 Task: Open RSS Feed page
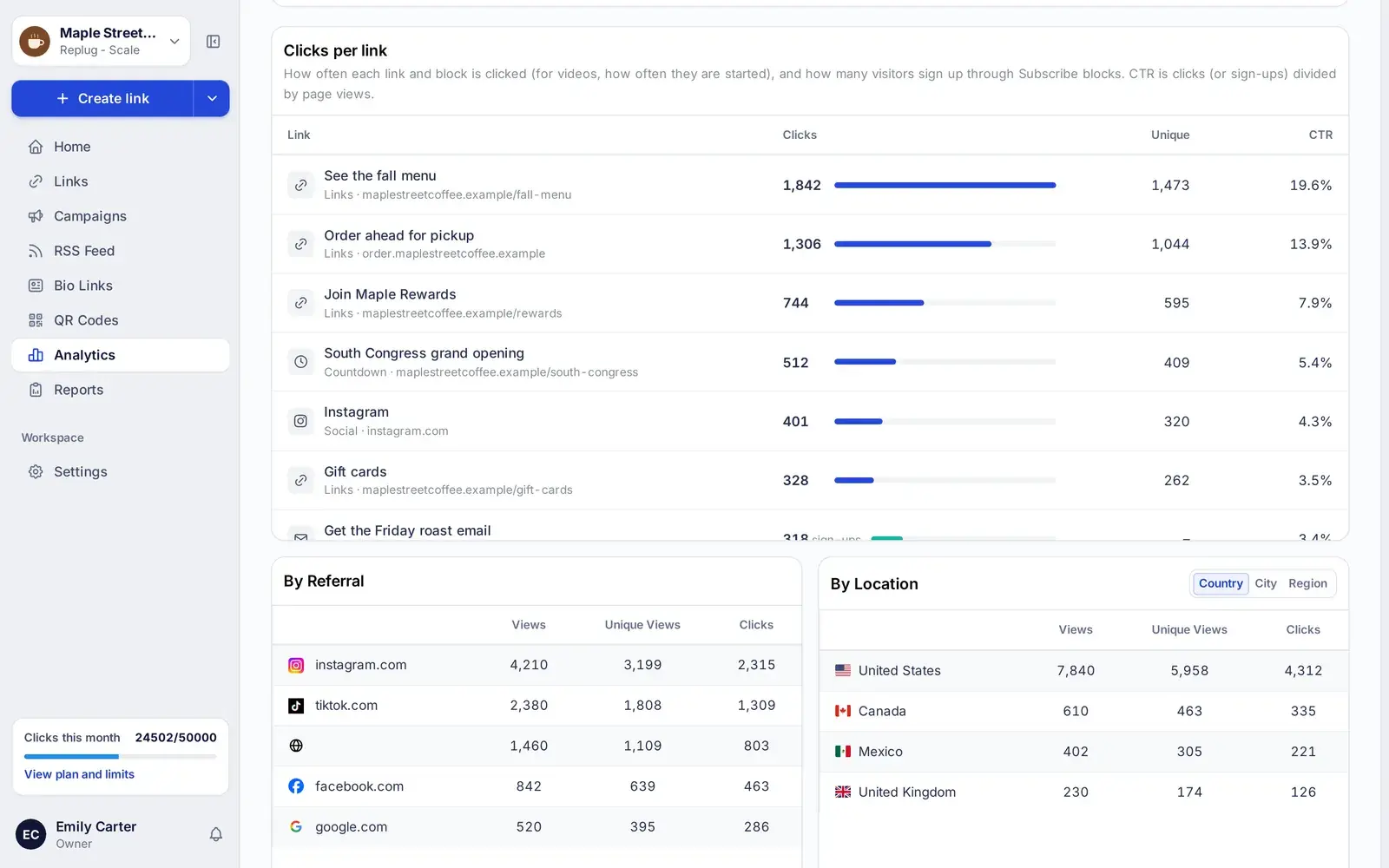click(x=120, y=251)
